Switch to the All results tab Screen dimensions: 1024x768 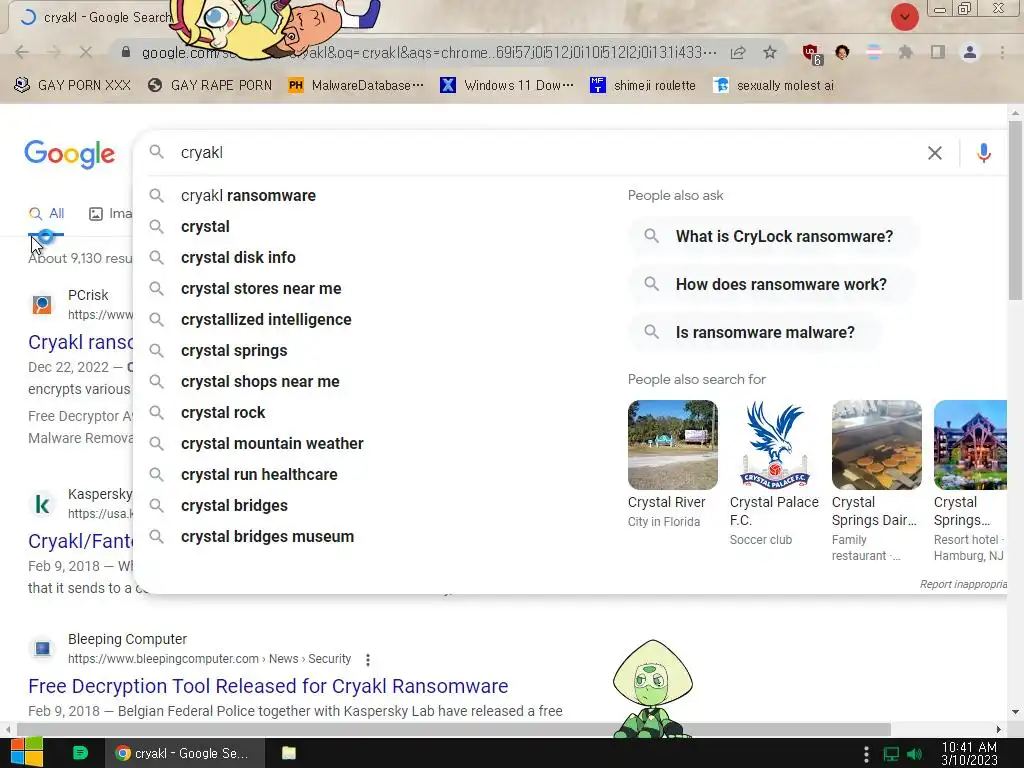tap(46, 214)
